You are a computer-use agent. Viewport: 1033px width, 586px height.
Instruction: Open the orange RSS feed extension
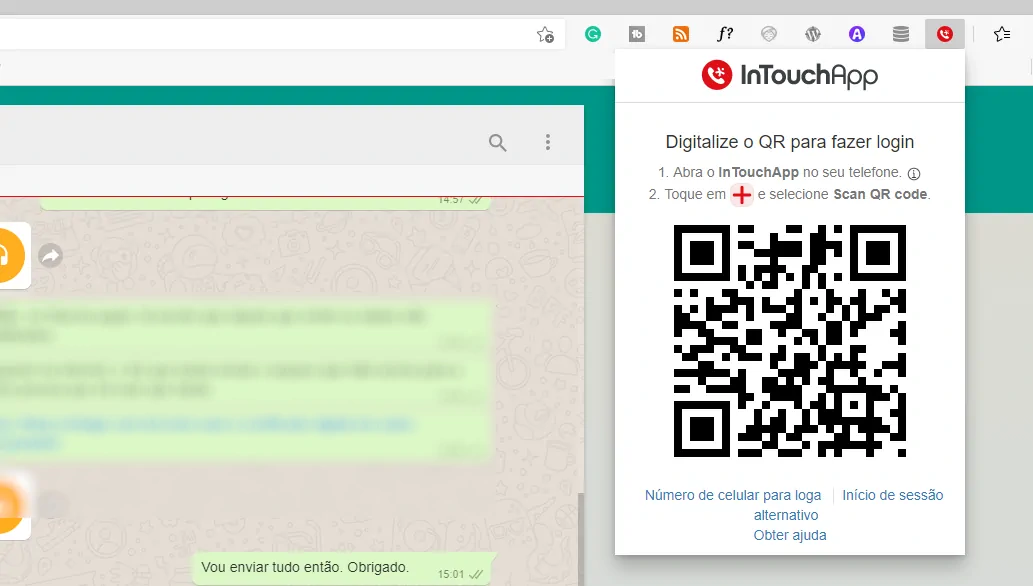coord(681,34)
